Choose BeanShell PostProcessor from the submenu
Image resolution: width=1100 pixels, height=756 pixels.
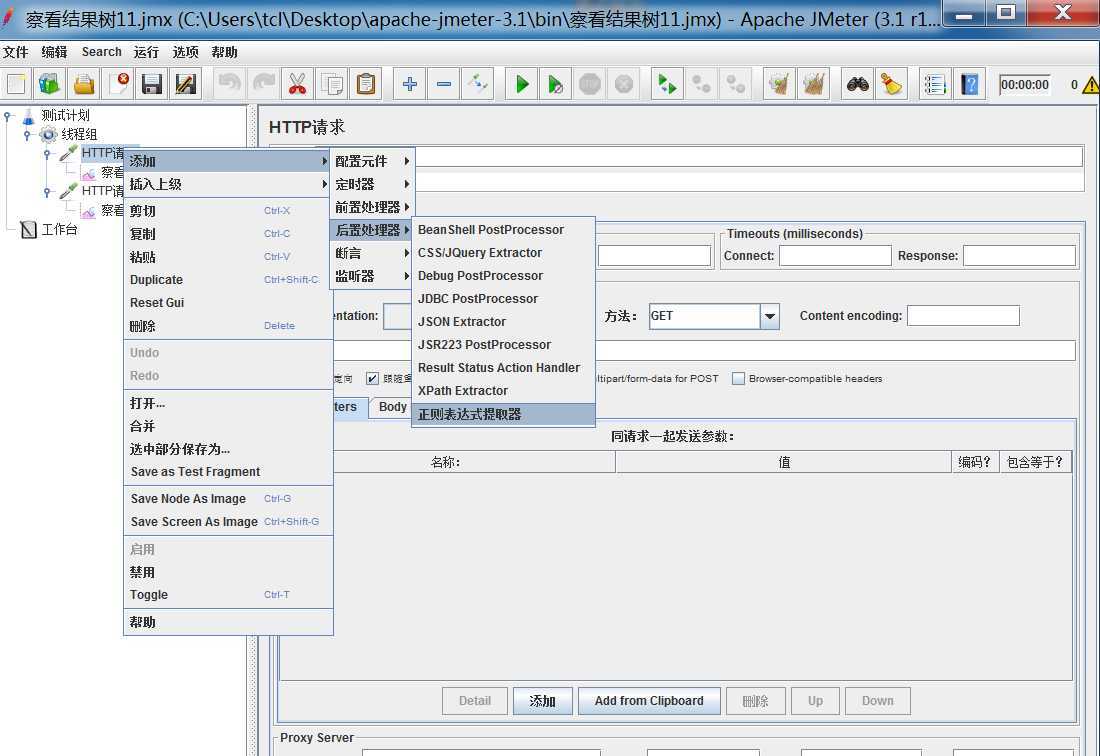(503, 230)
